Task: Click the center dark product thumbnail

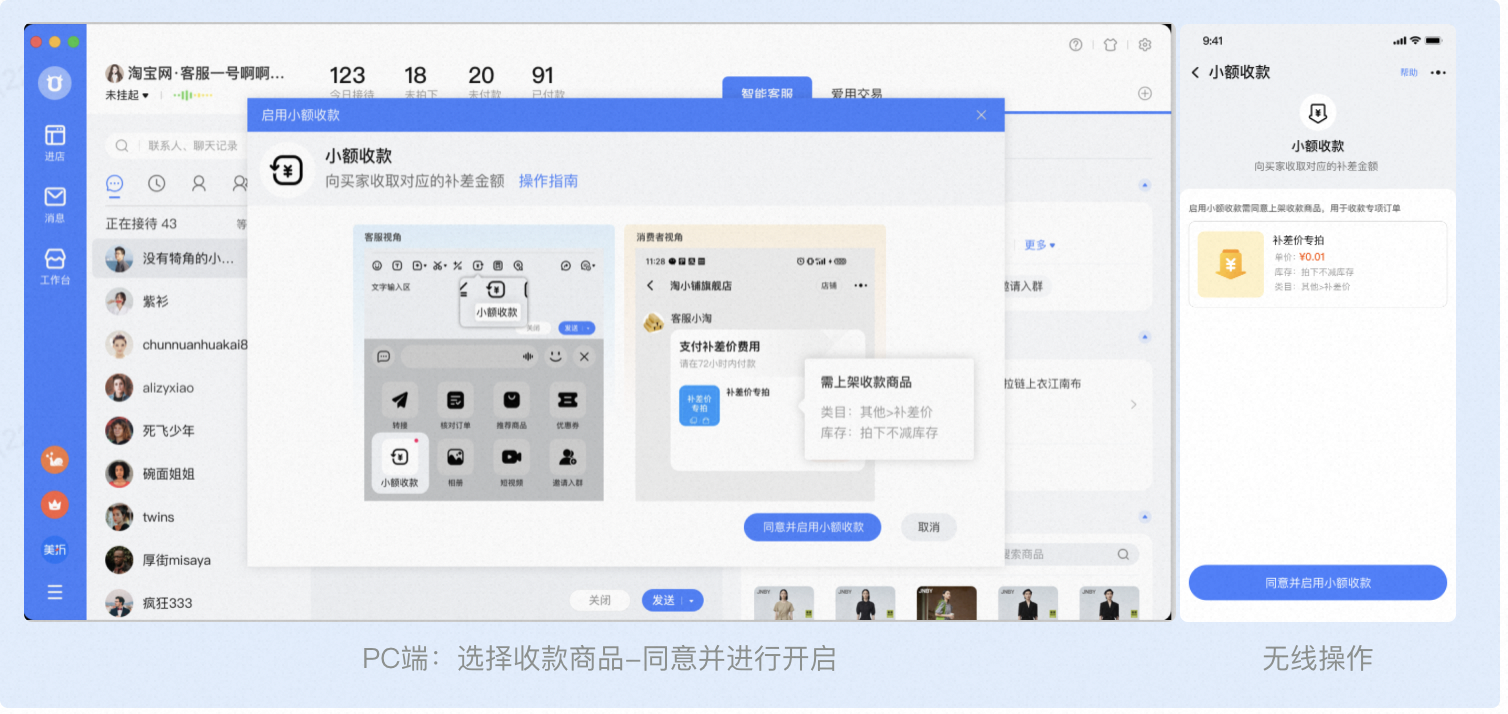Action: [x=946, y=603]
